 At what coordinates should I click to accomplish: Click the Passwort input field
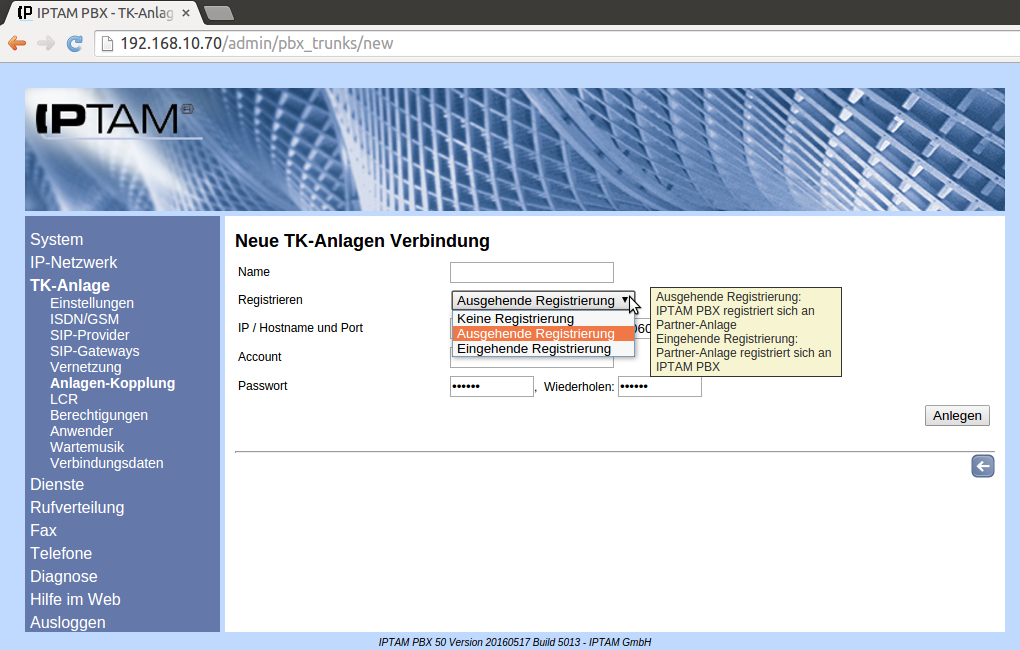[x=491, y=386]
